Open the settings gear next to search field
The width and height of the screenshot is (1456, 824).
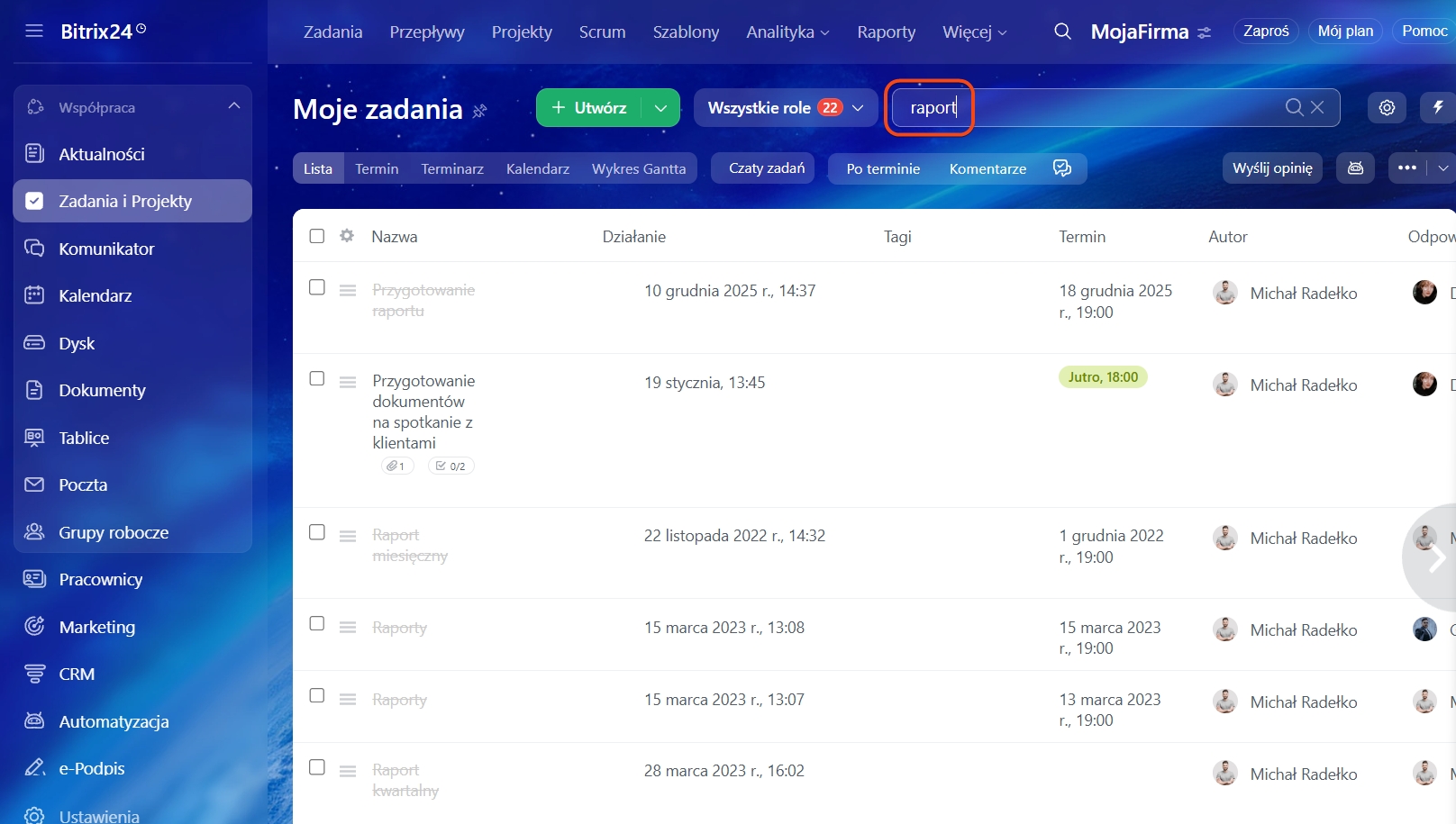point(1387,108)
